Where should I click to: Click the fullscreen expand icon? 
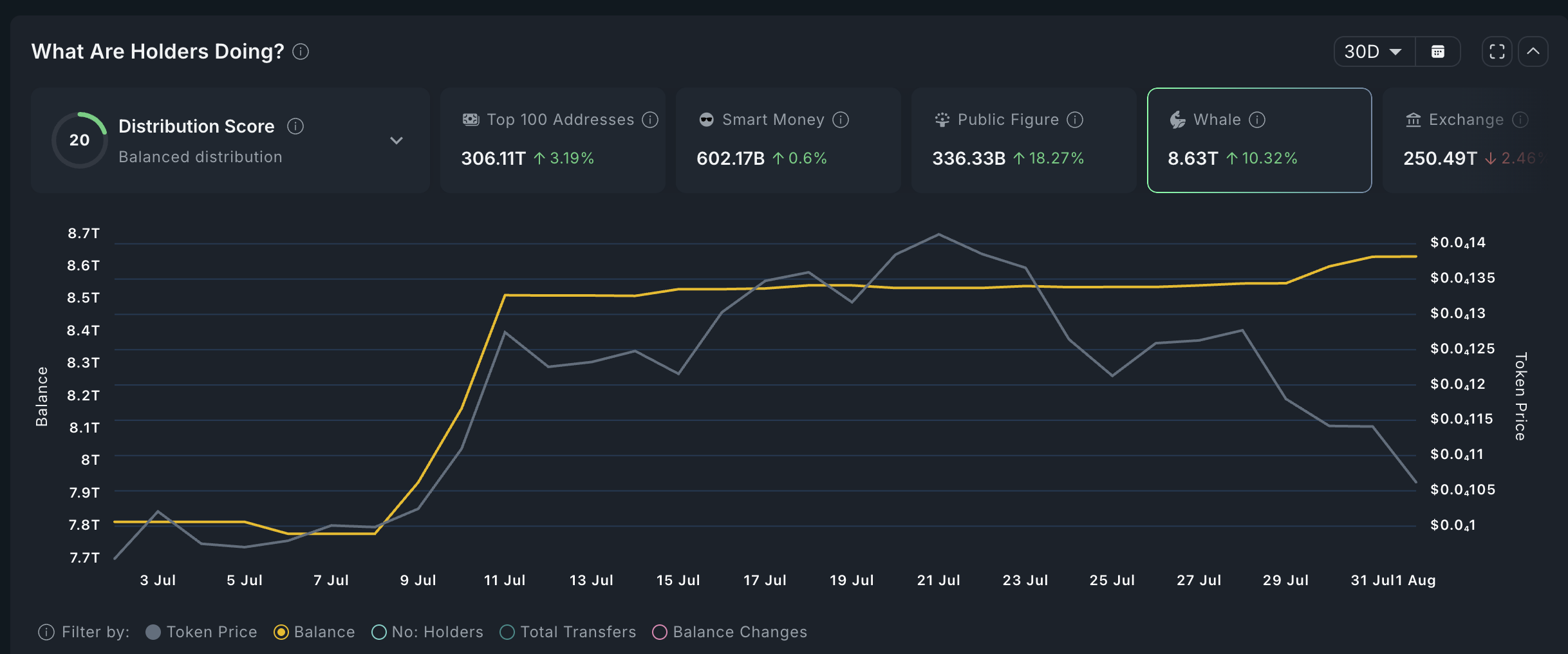tap(1497, 51)
